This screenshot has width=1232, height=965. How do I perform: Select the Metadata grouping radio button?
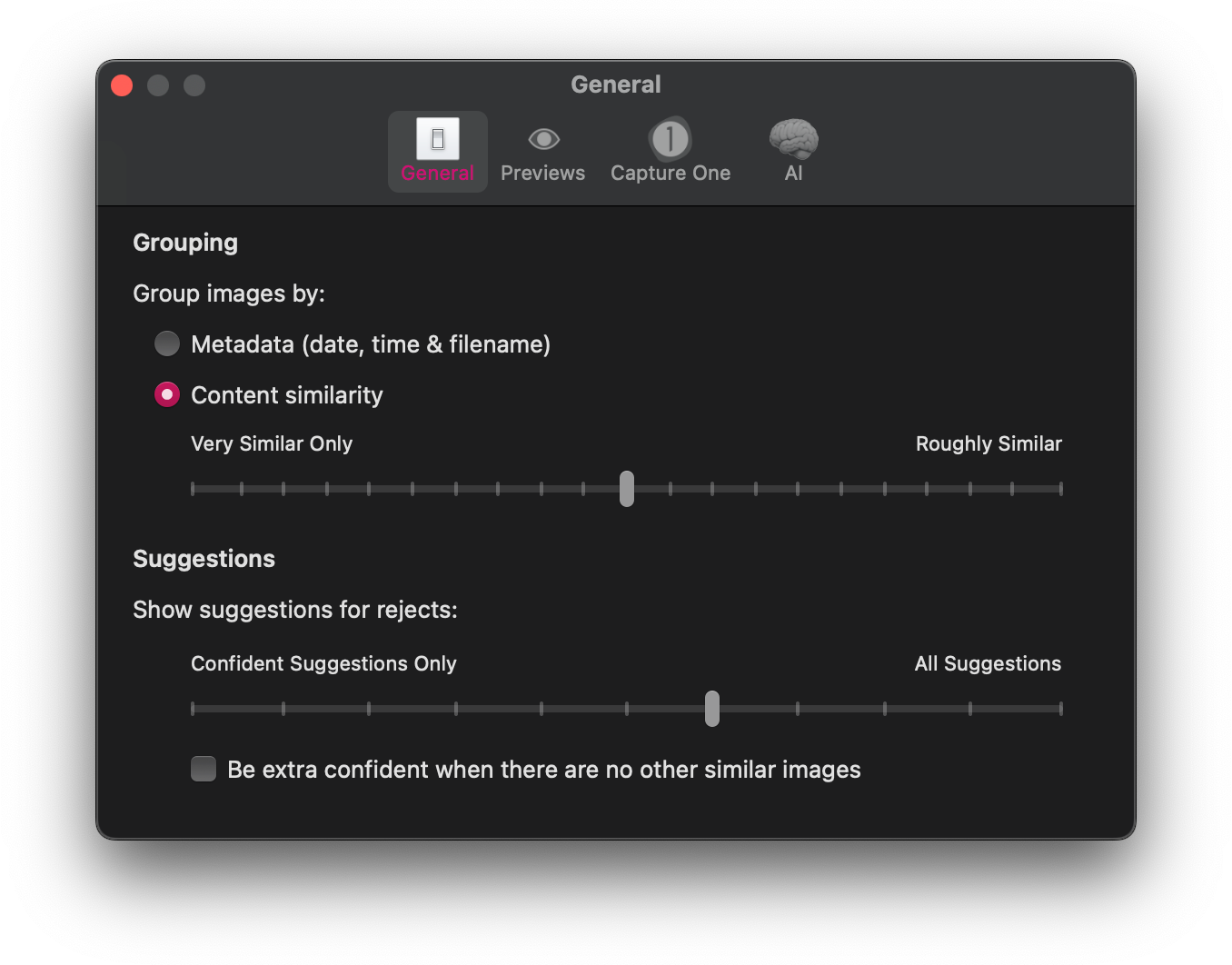point(167,344)
